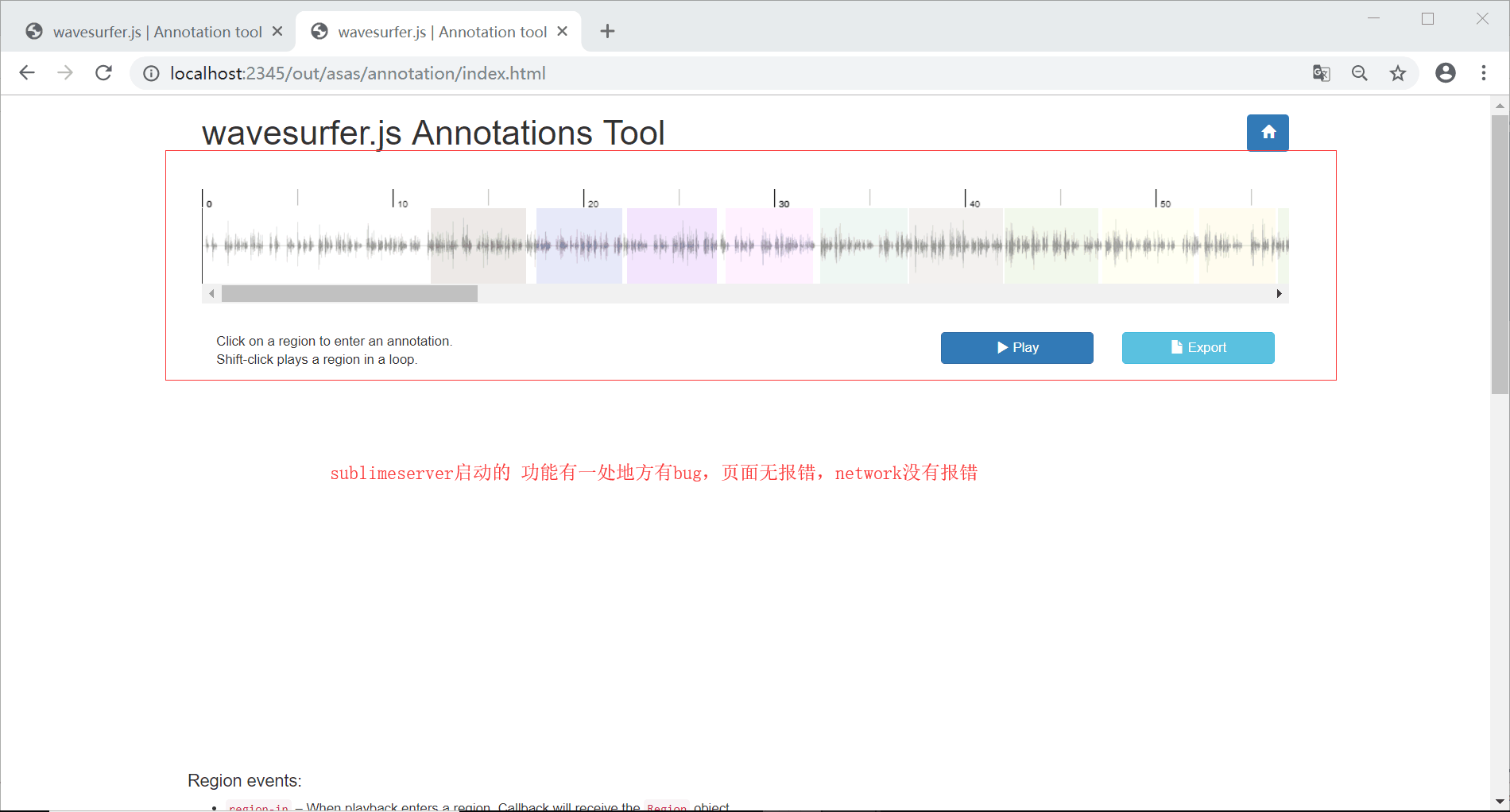Select the mint green region after 30
1510x812 pixels.
[864, 246]
